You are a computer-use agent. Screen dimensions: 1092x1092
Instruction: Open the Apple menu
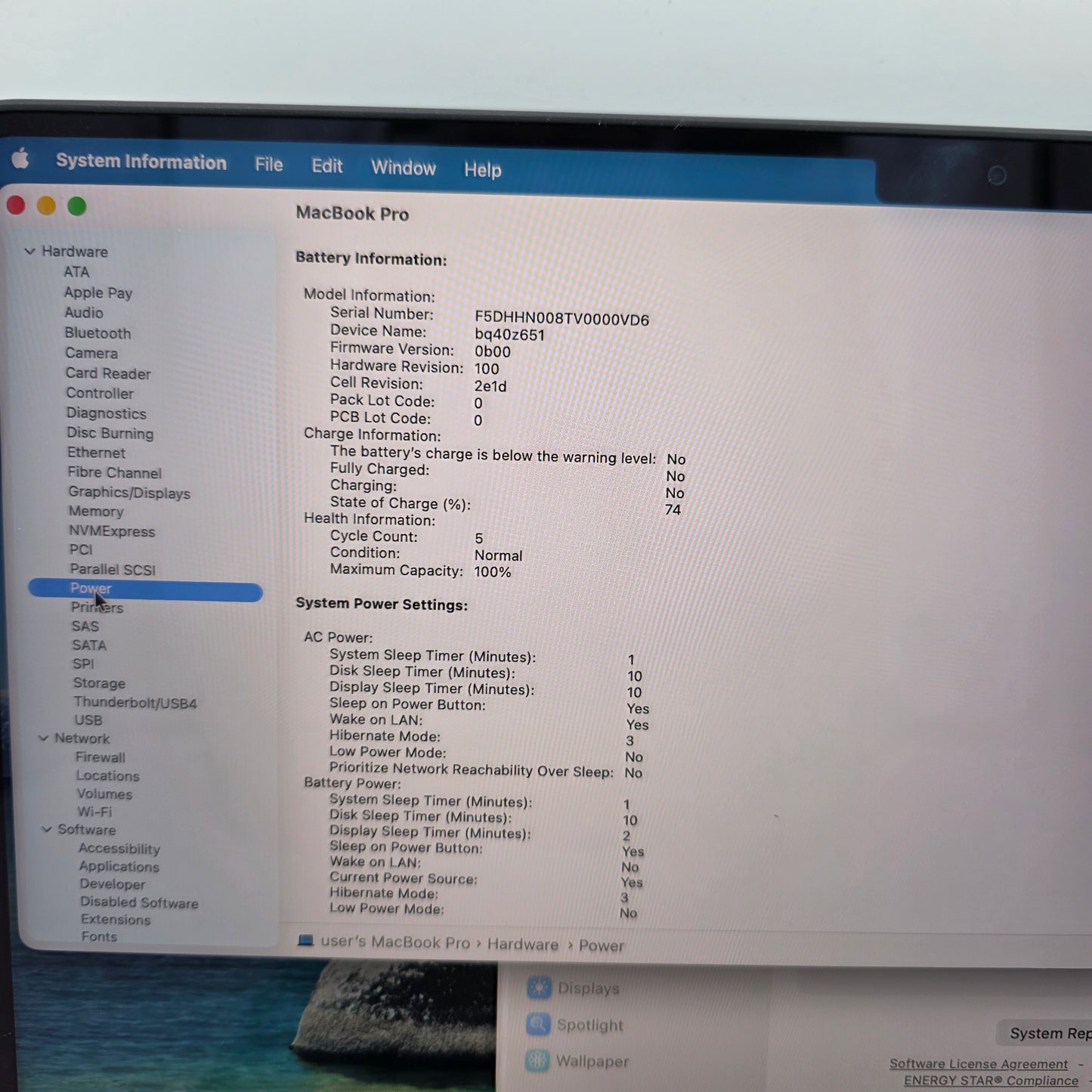20,158
